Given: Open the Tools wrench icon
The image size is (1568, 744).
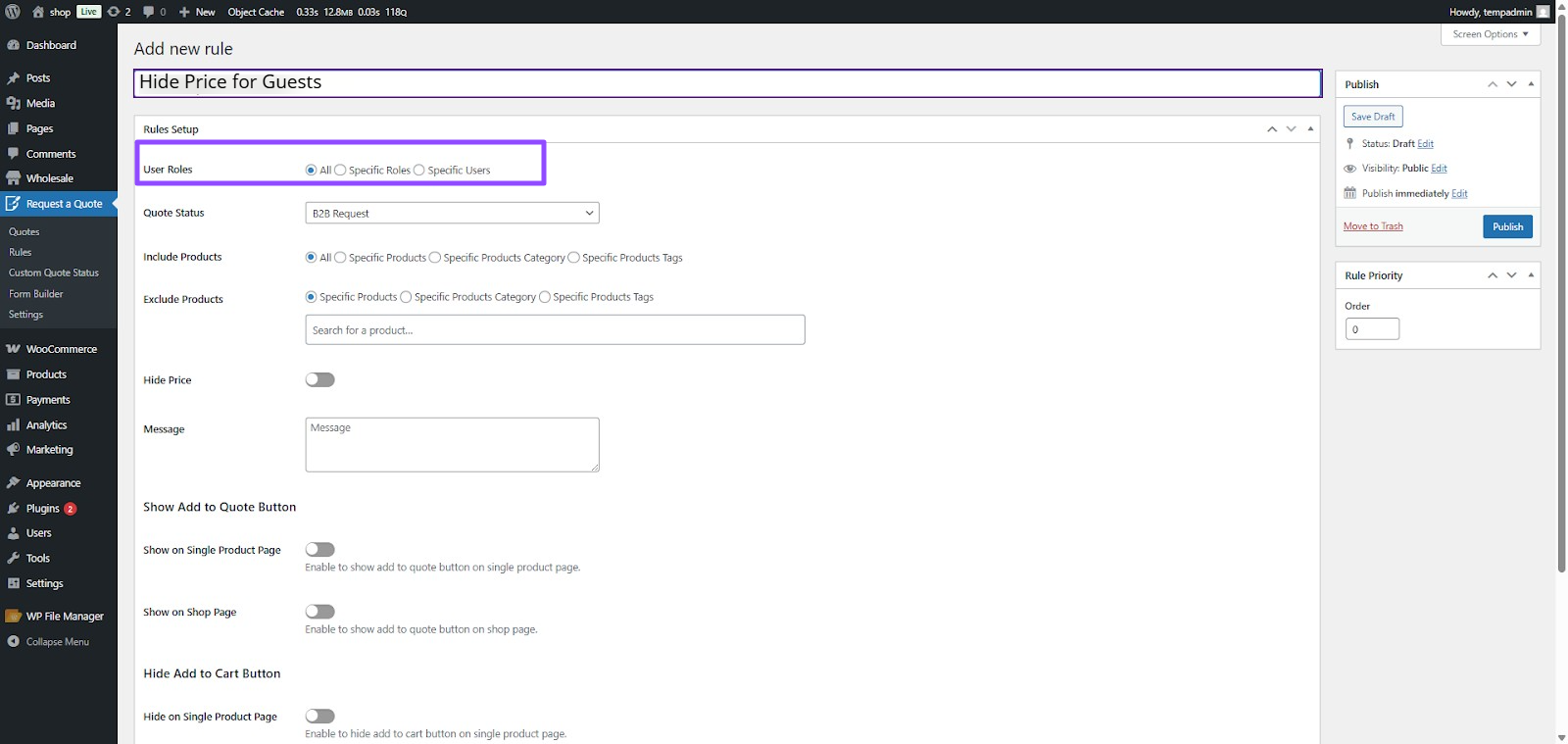Looking at the screenshot, I should [13, 559].
